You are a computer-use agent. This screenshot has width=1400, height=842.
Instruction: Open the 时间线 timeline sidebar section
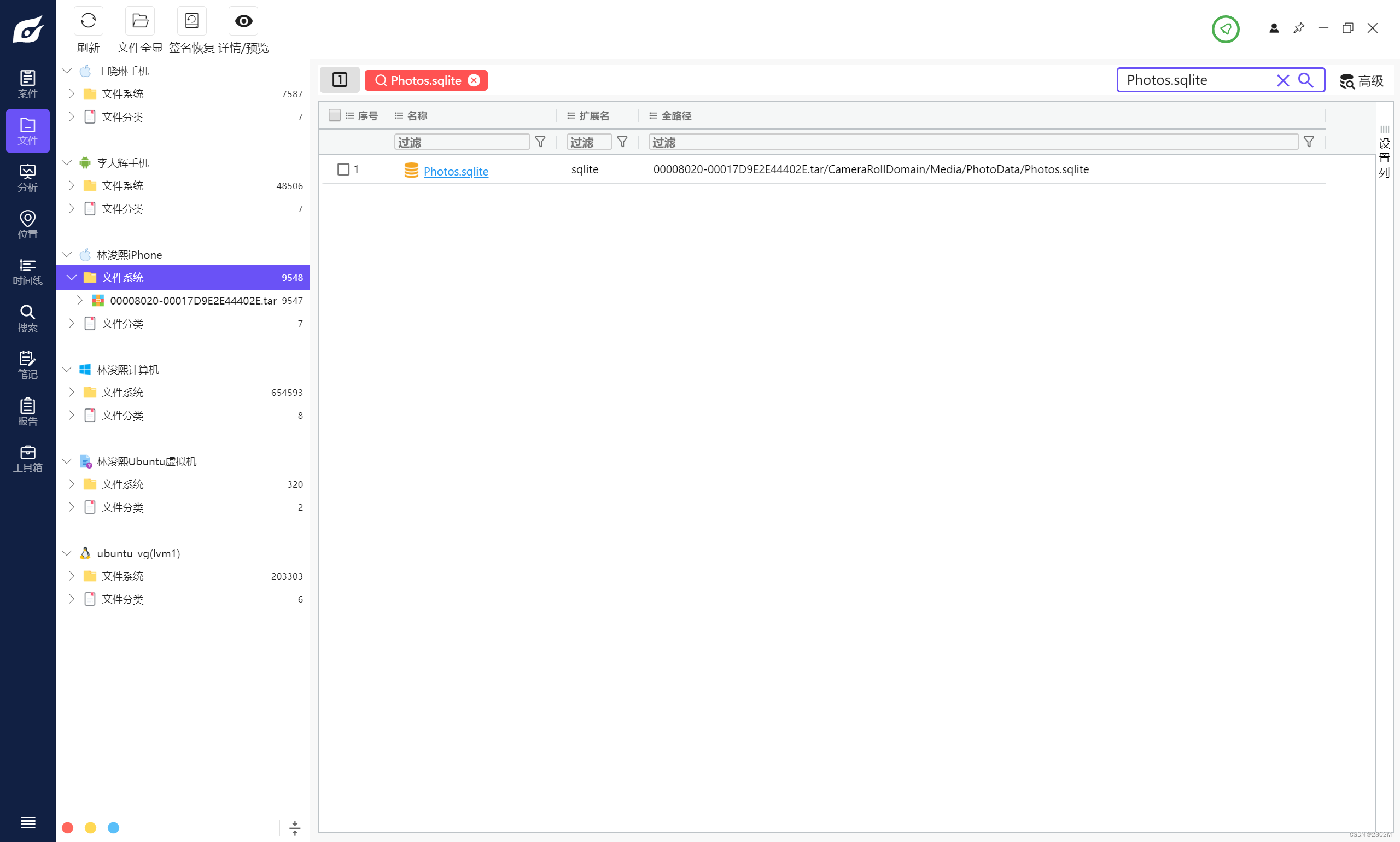point(27,271)
